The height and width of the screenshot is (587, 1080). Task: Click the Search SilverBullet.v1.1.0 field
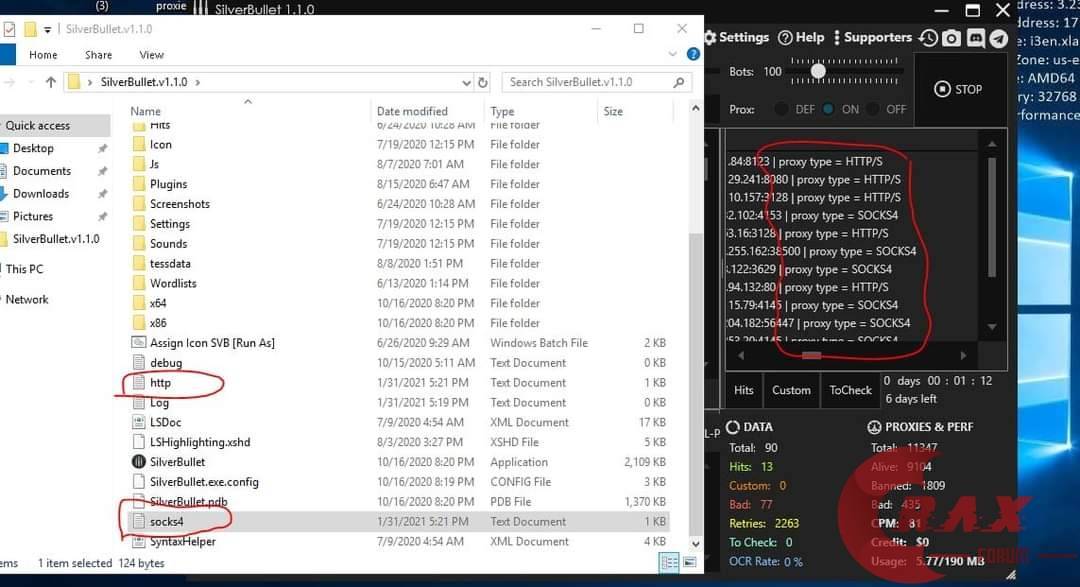(596, 82)
